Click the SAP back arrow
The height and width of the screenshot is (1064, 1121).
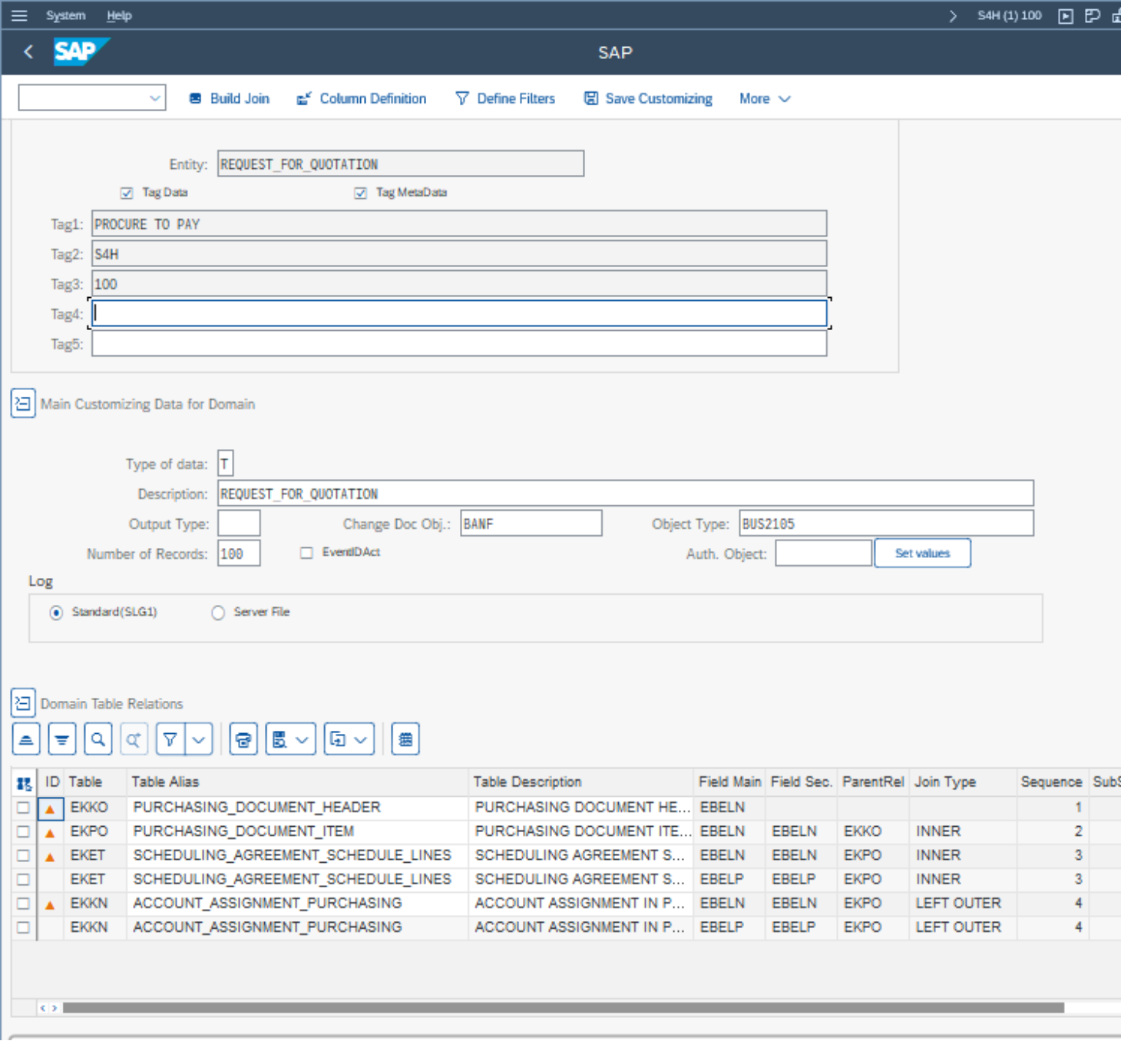[x=28, y=52]
